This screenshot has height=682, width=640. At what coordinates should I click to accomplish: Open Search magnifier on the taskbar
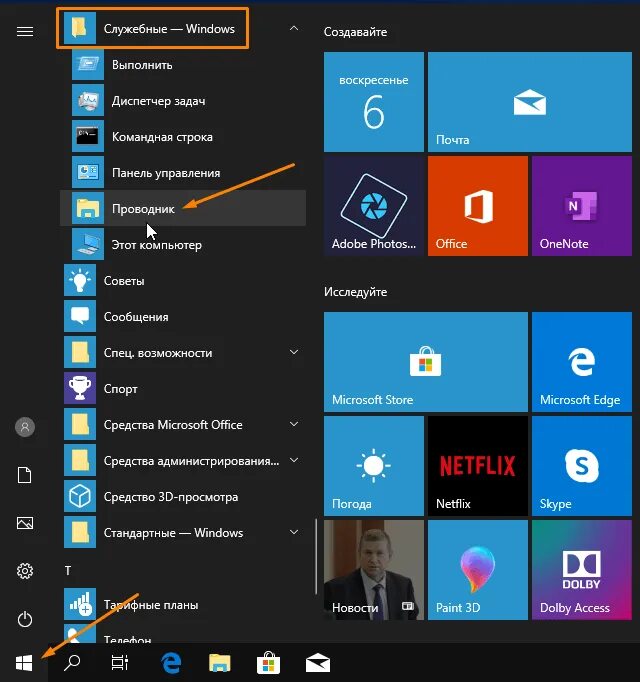72,663
